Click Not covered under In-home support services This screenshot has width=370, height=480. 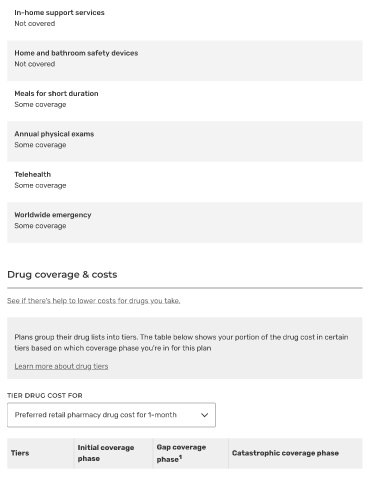(35, 24)
